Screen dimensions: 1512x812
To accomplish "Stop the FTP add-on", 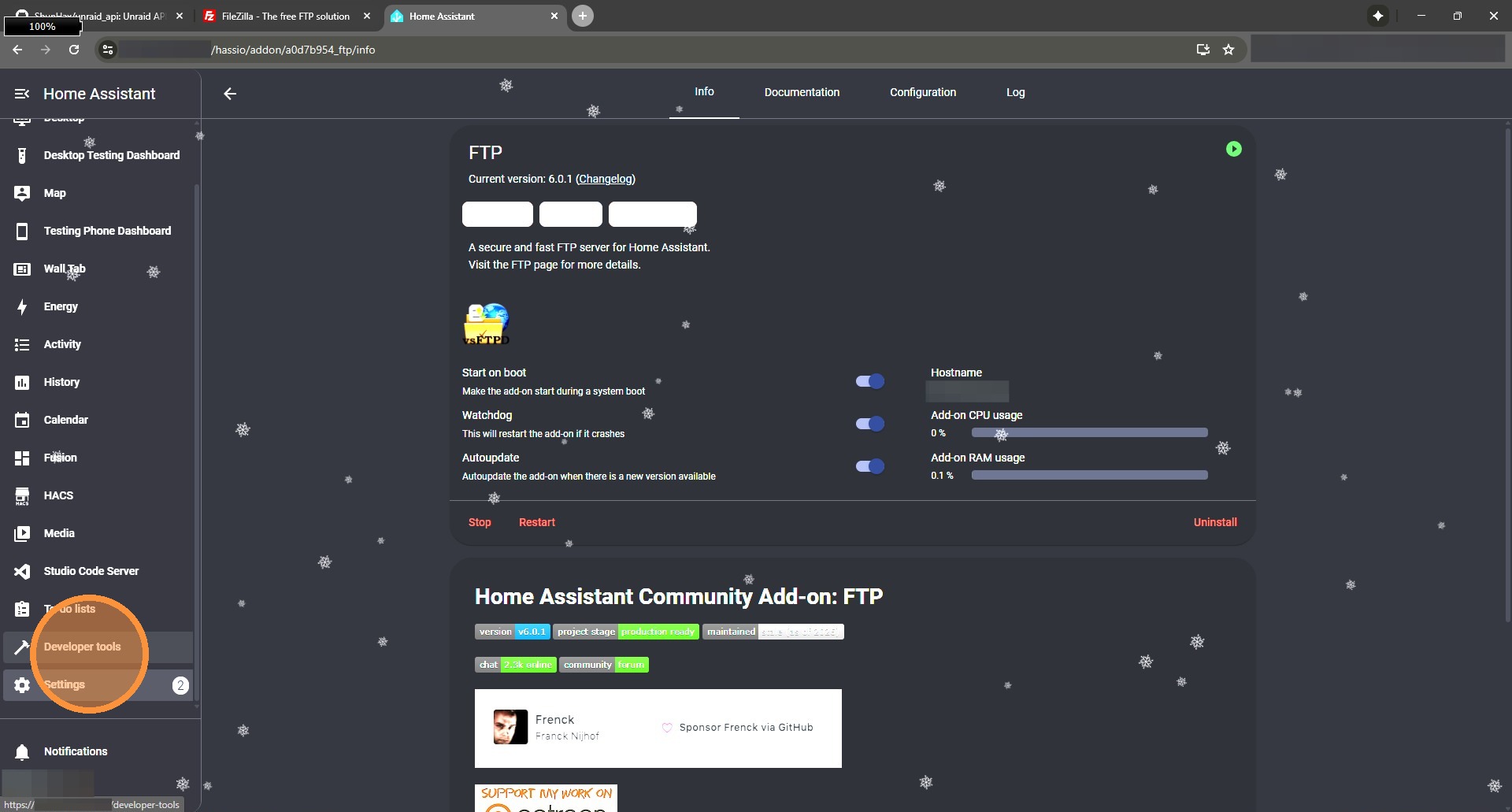I will click(x=480, y=522).
